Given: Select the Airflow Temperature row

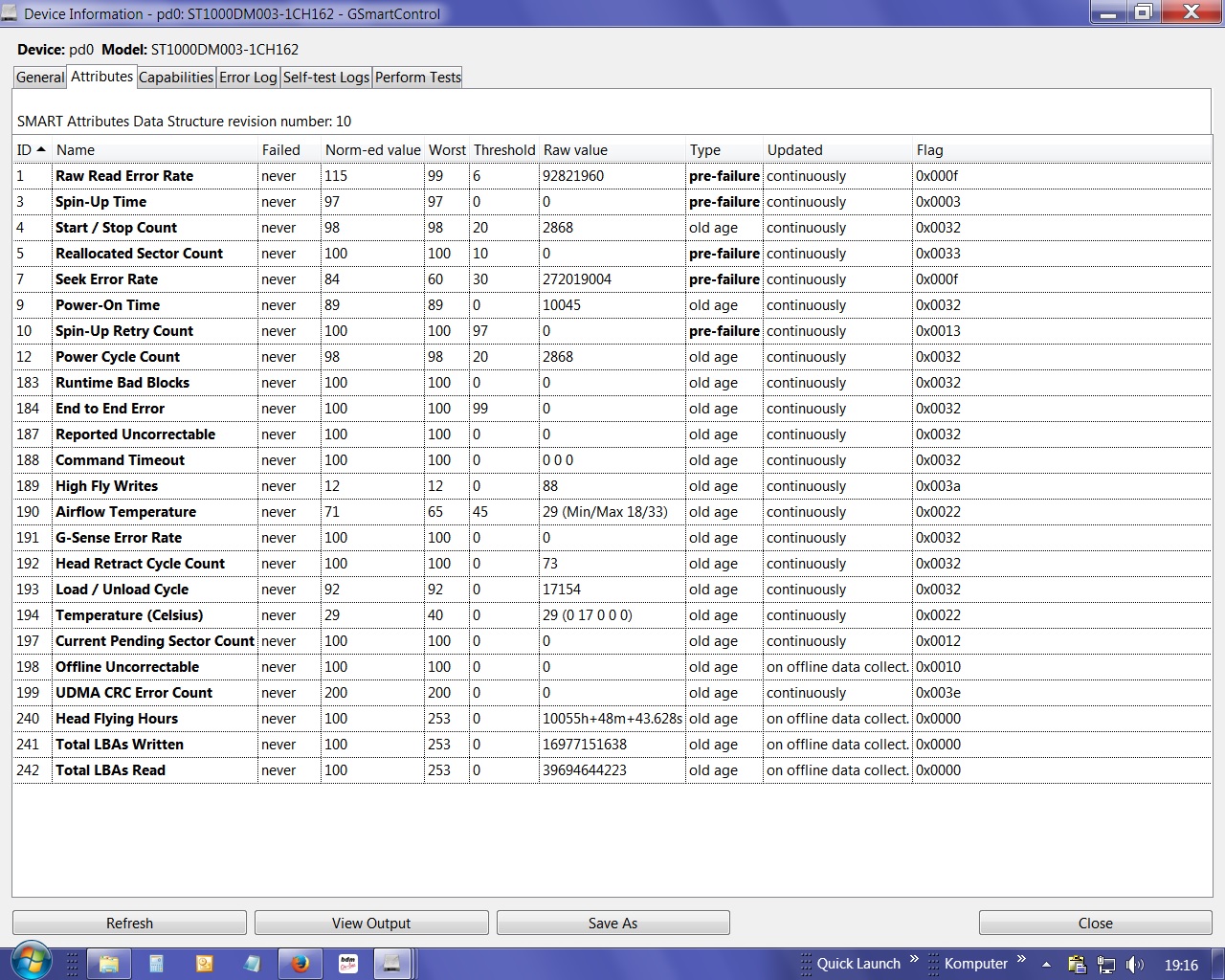Looking at the screenshot, I should point(612,512).
